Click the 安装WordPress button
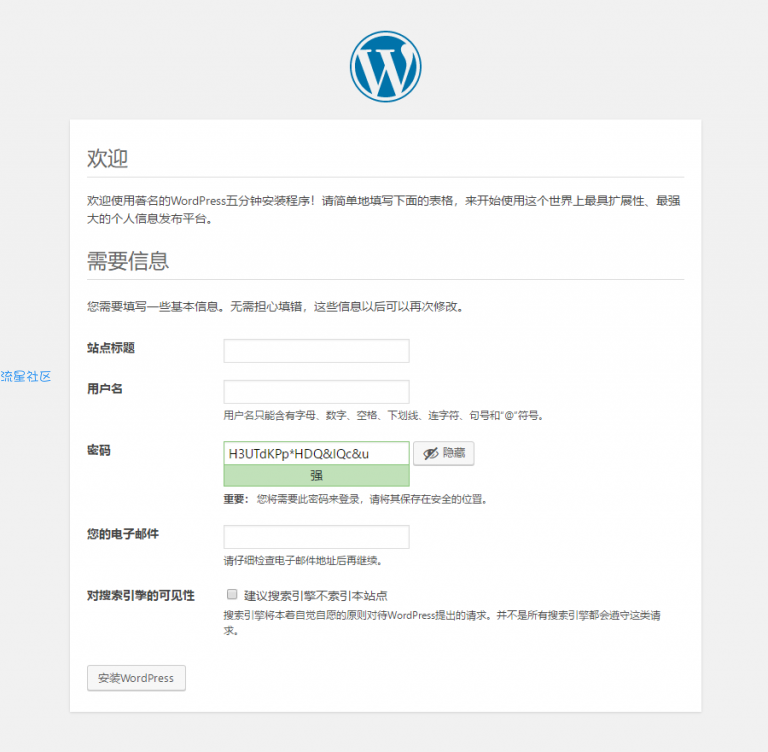 click(x=136, y=678)
